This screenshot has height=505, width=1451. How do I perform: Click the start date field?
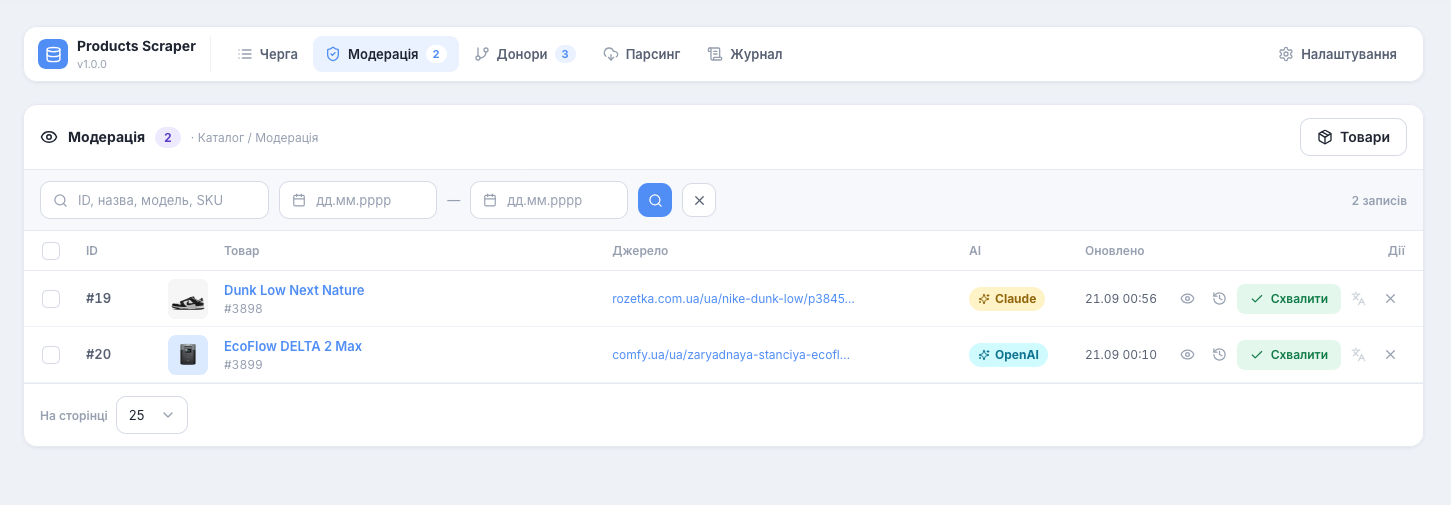pyautogui.click(x=358, y=200)
